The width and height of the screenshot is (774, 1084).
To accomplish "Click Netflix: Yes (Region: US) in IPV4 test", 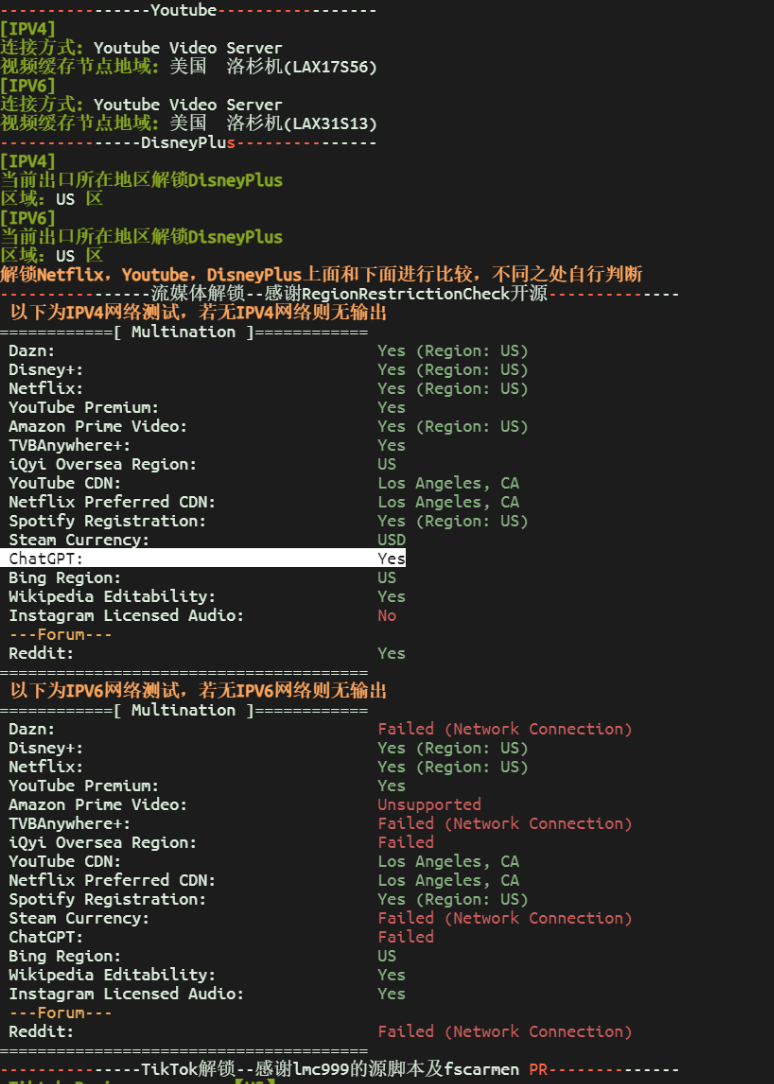I will click(268, 389).
